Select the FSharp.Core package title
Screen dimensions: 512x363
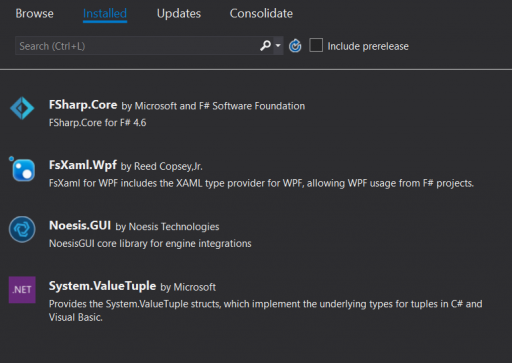[83, 105]
